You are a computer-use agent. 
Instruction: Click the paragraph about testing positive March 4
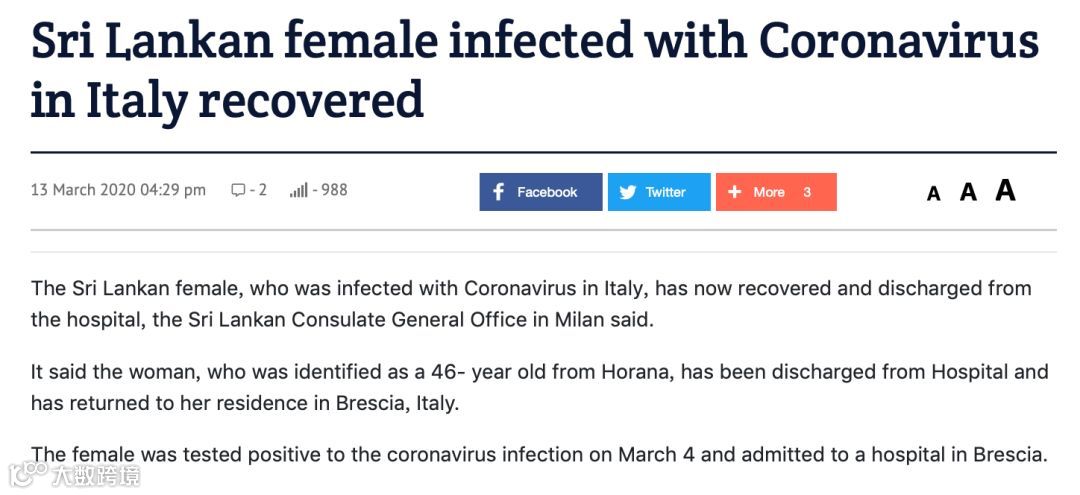[x=539, y=455]
